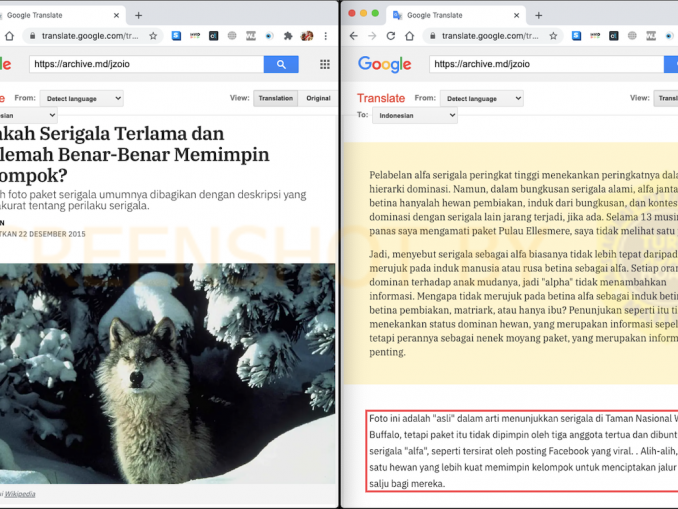Open blue S extension in right window
The height and width of the screenshot is (509, 678).
tap(576, 36)
